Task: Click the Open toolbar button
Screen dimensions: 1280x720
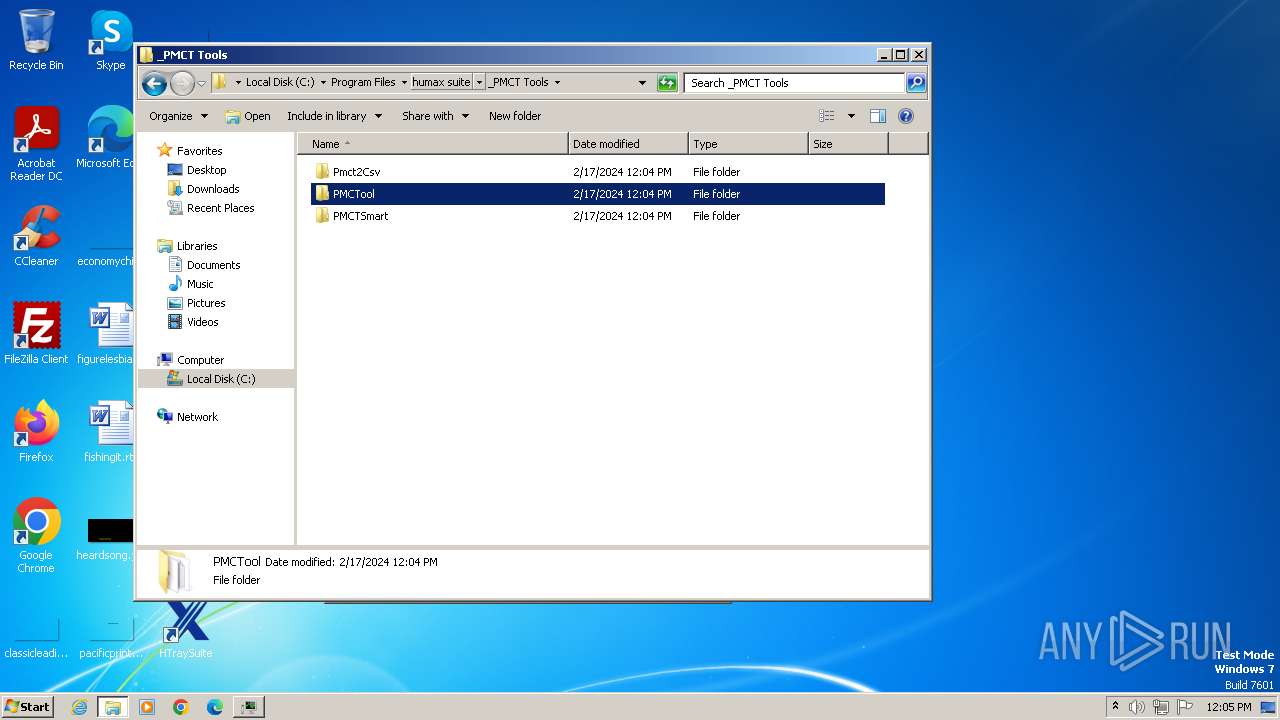Action: tap(248, 116)
